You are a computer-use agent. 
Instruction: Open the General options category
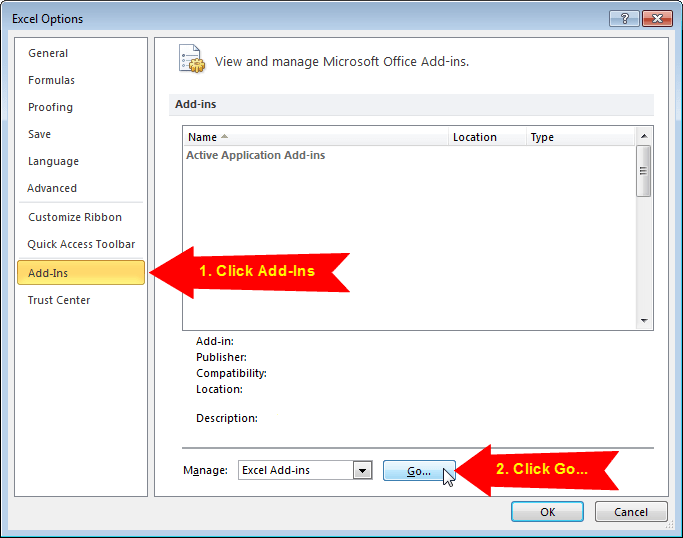48,53
